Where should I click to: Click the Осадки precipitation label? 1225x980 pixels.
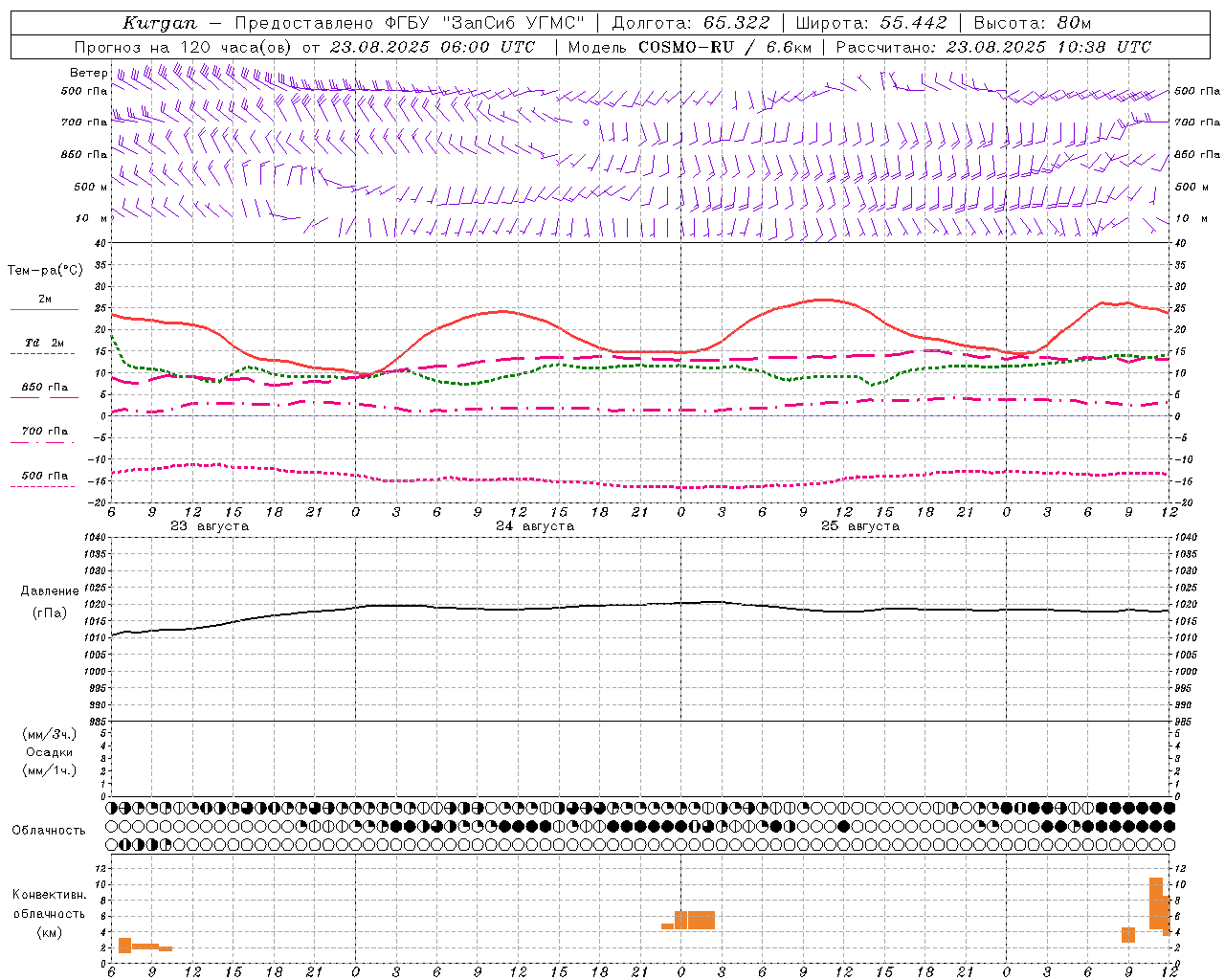[50, 752]
